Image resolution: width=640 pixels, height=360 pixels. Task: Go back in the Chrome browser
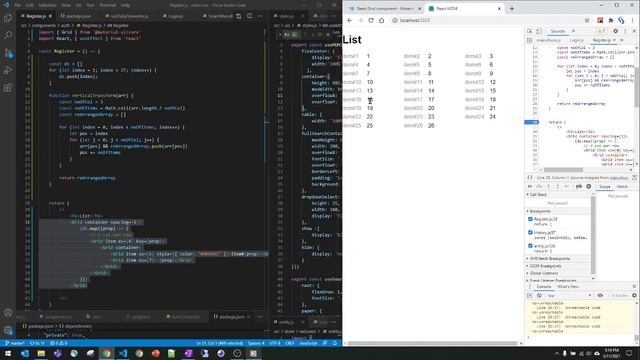[x=350, y=20]
